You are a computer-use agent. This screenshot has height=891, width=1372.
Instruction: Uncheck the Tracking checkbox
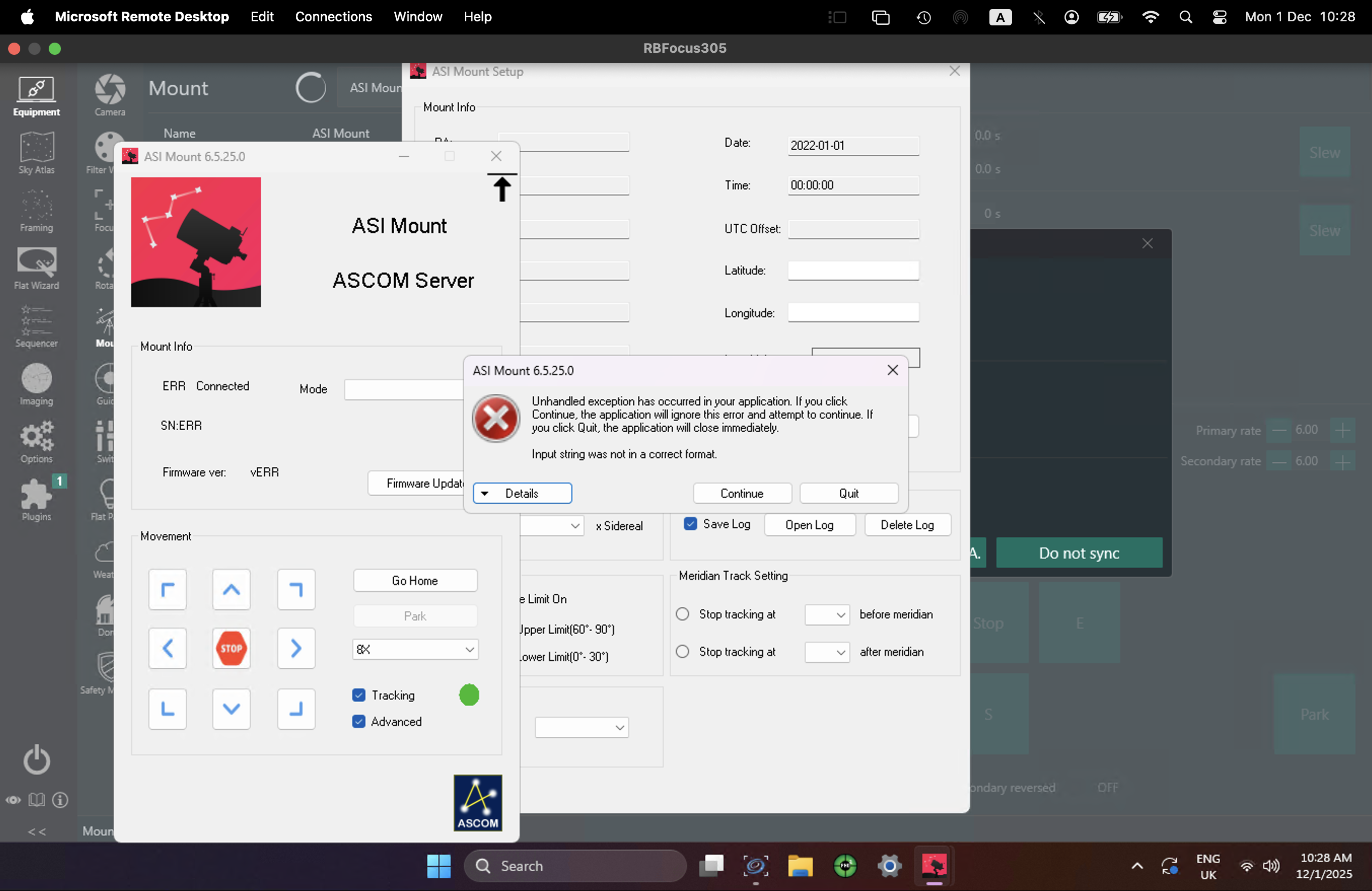(359, 695)
